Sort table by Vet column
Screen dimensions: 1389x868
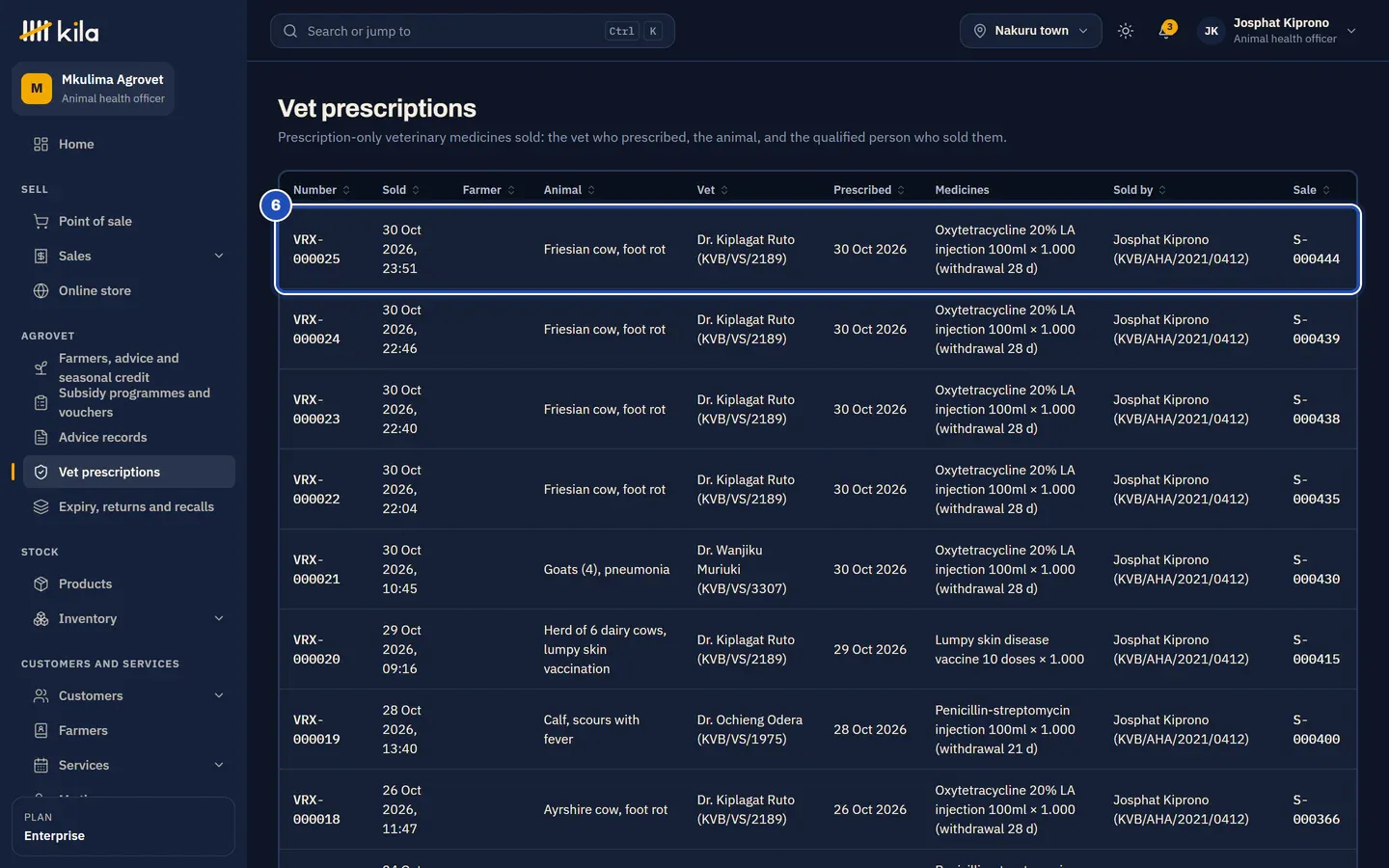point(713,190)
